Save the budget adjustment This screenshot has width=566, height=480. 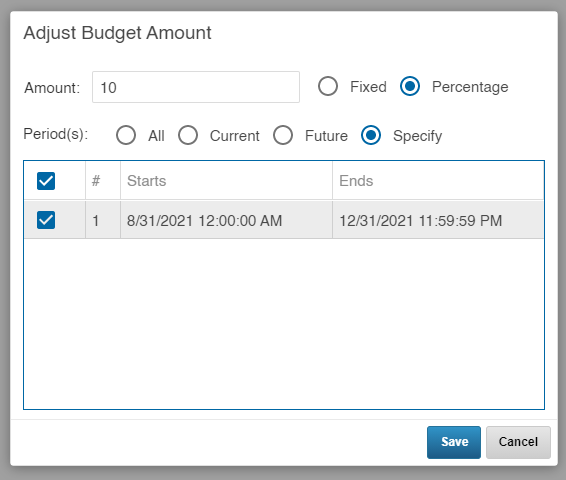(454, 442)
